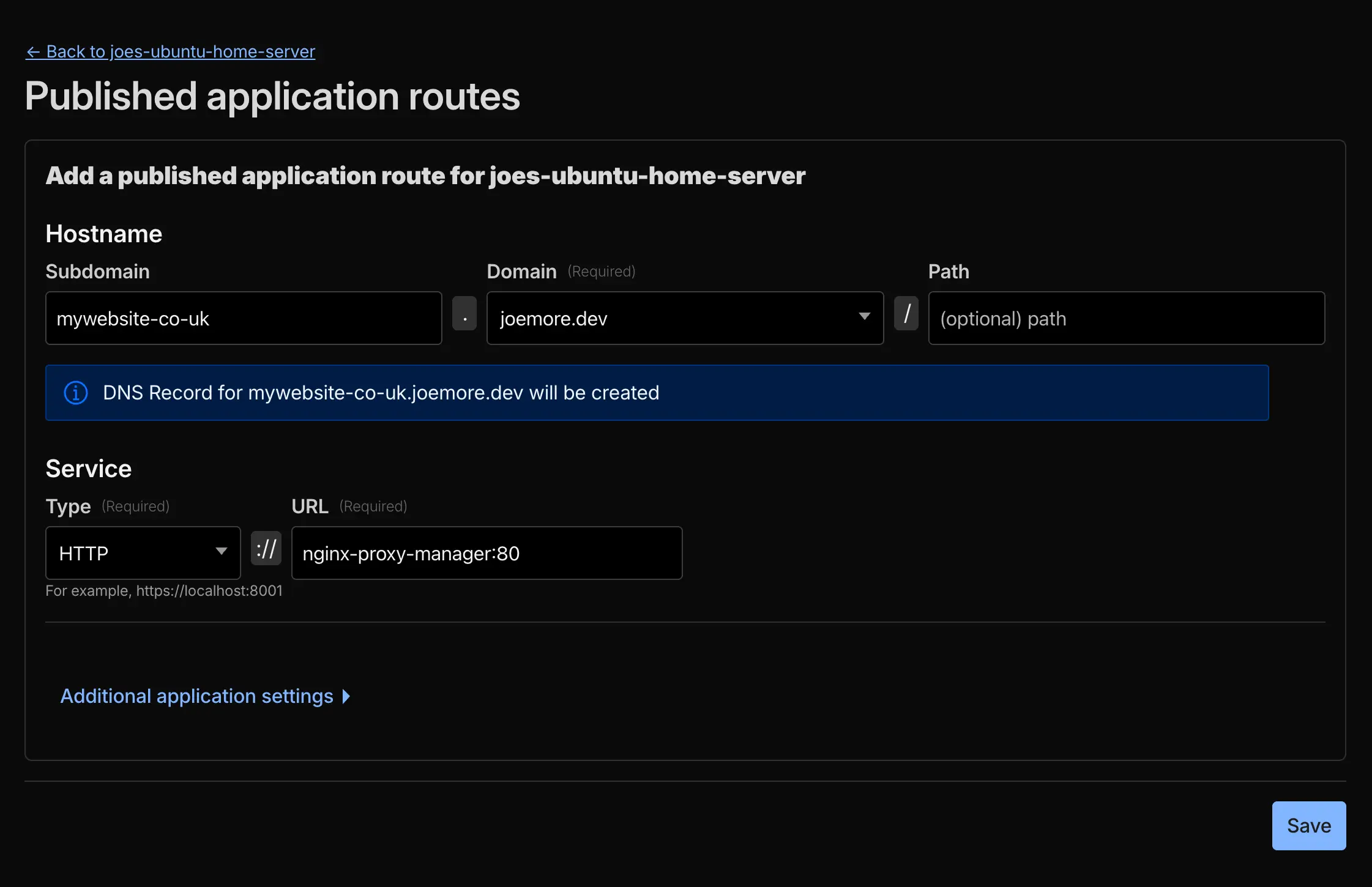This screenshot has width=1372, height=887.
Task: Click the DNS Record will be created message
Action: pyautogui.click(x=381, y=393)
